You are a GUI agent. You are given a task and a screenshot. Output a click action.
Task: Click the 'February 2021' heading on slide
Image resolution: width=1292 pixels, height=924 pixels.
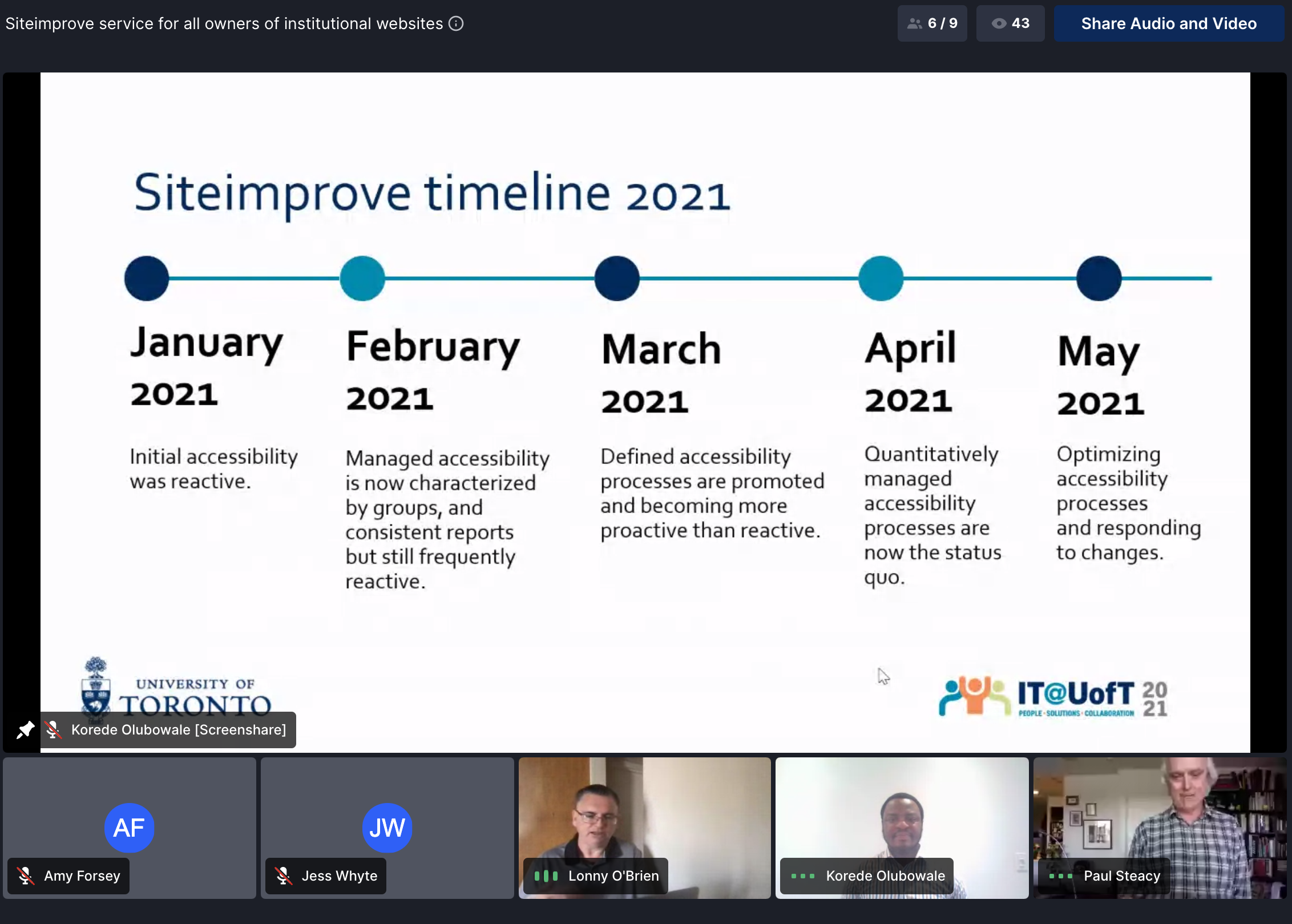(x=433, y=370)
